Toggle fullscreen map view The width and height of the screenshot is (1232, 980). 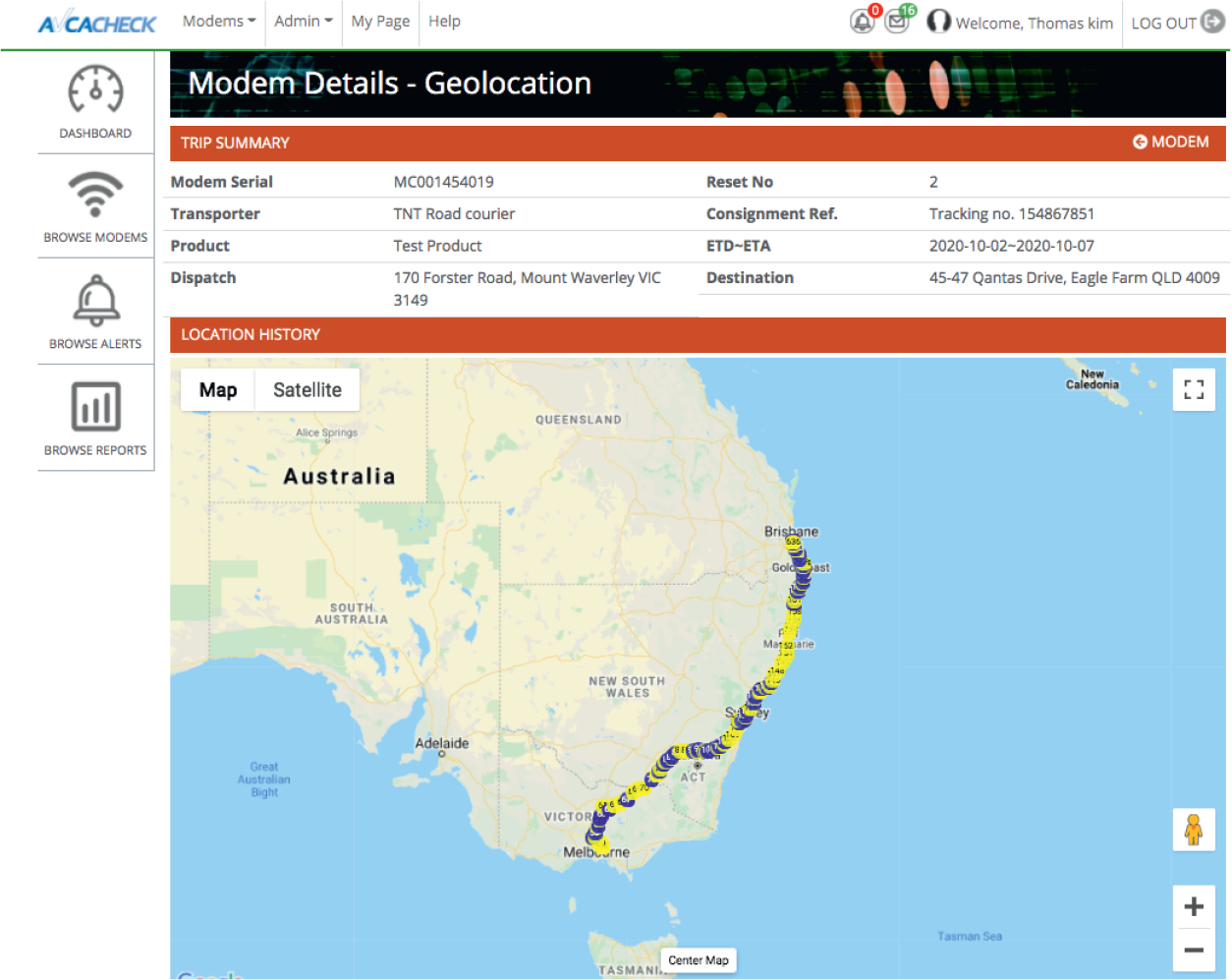(x=1194, y=389)
